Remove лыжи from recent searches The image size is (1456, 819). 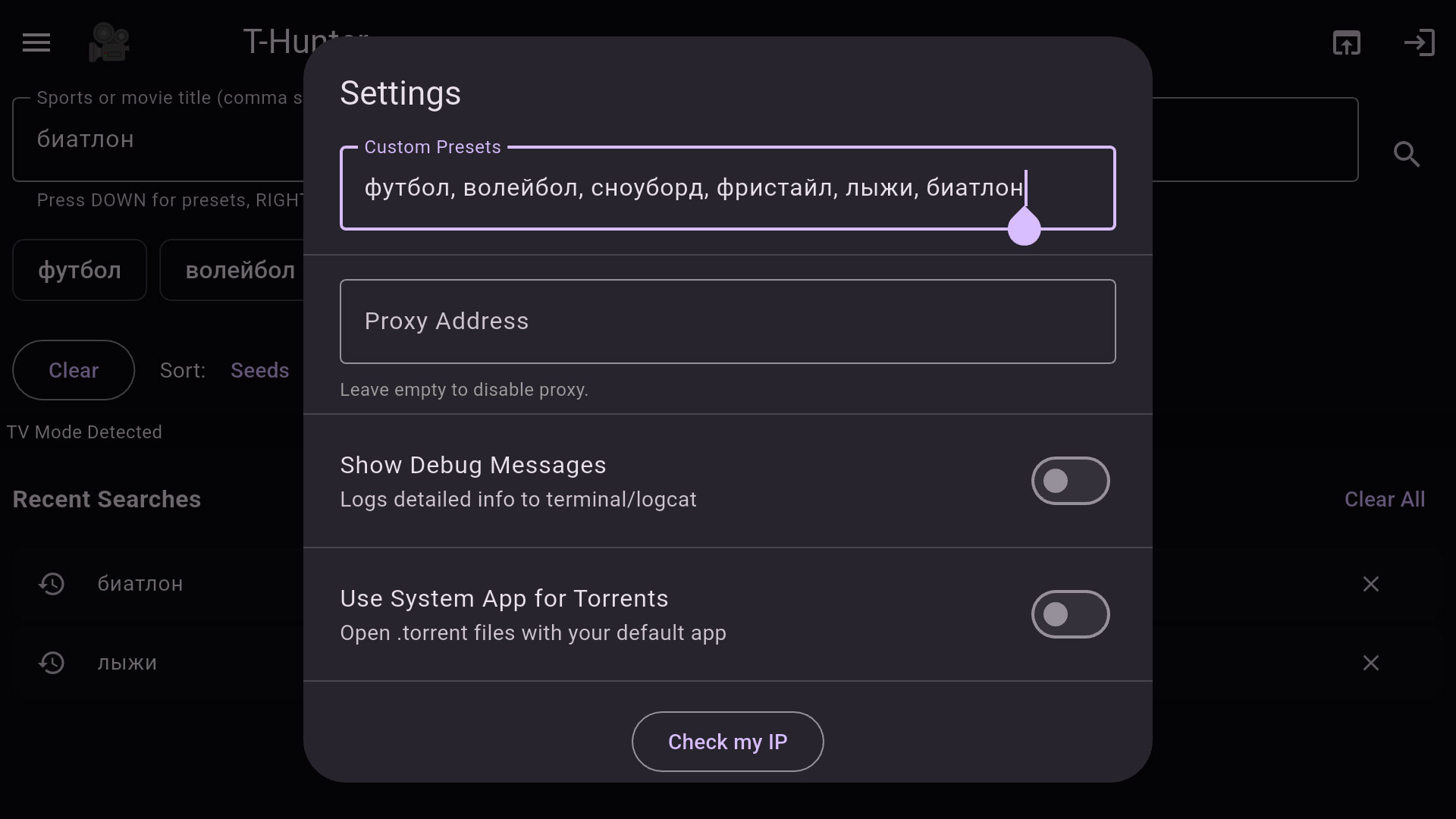[1370, 663]
